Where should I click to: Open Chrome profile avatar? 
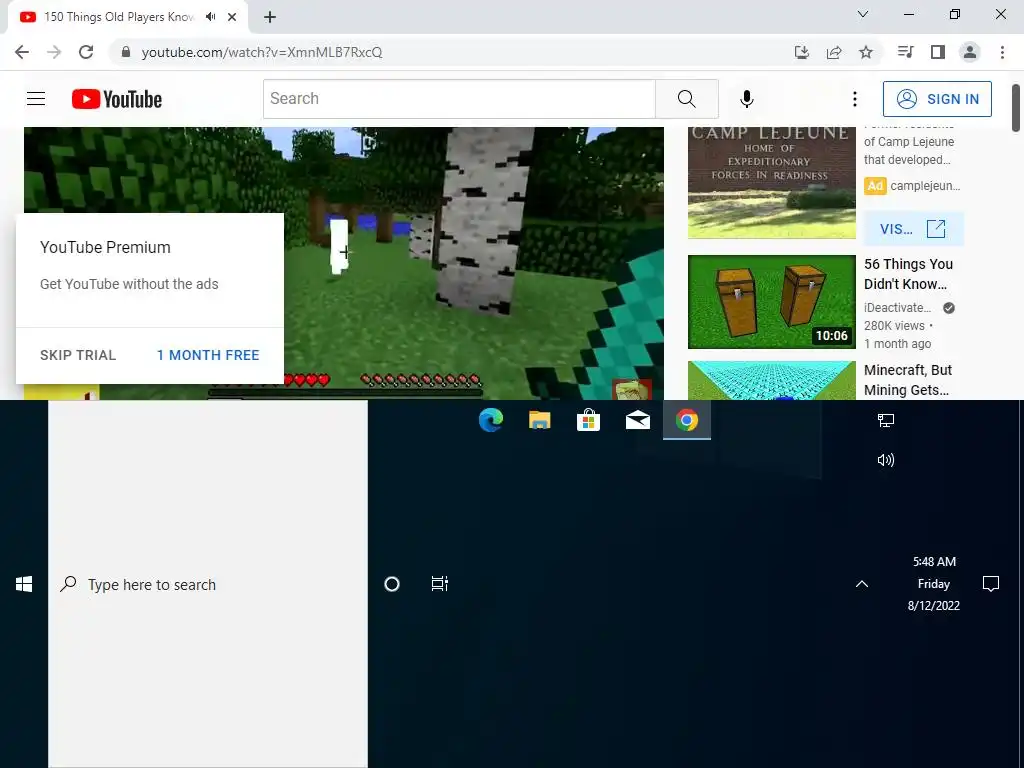970,52
